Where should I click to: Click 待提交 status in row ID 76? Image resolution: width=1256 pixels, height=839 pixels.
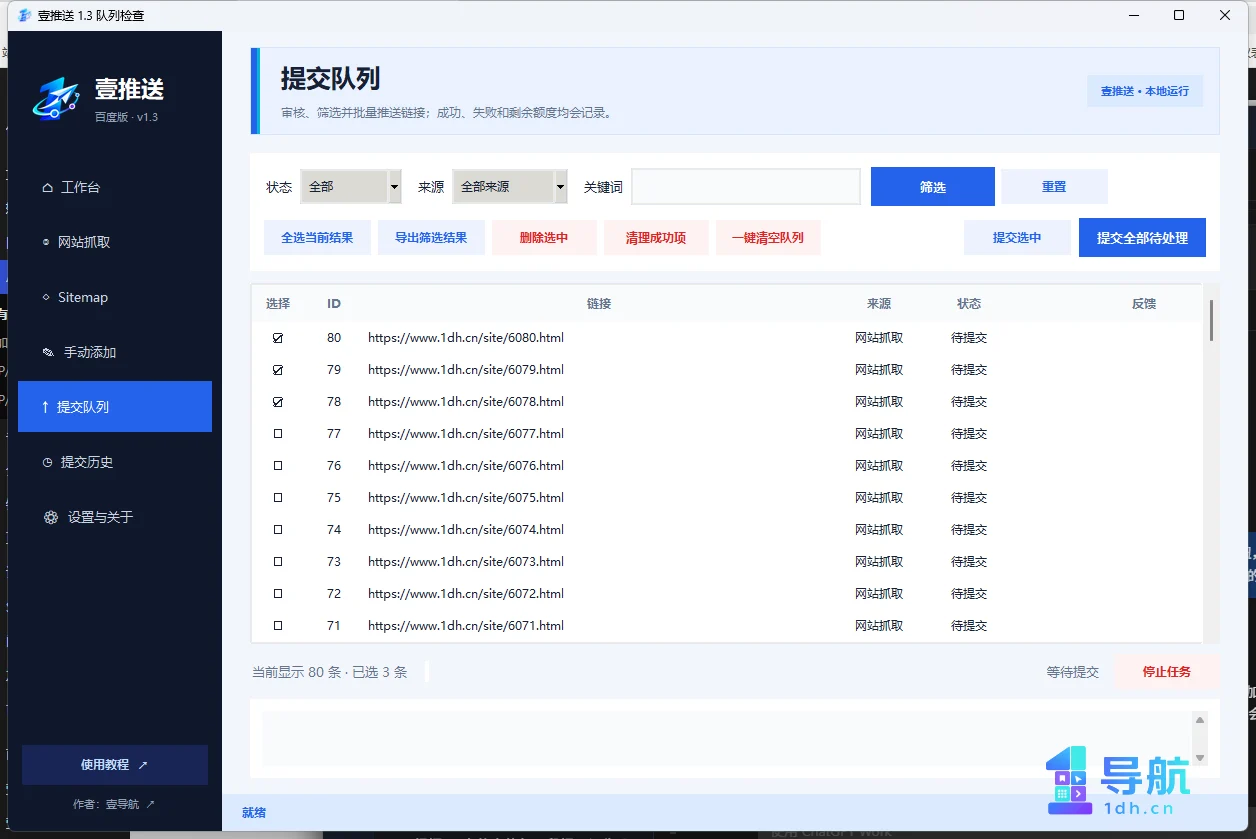[969, 466]
